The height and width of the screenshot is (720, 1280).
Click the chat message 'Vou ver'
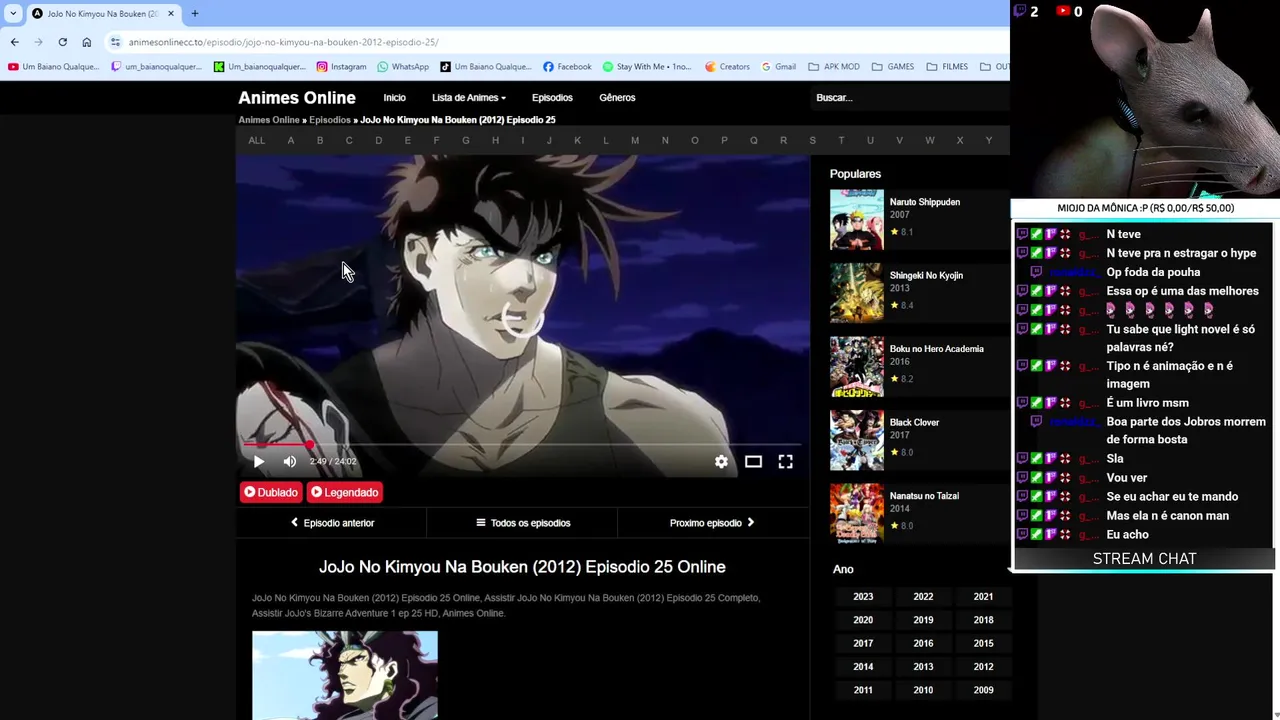tap(1127, 478)
